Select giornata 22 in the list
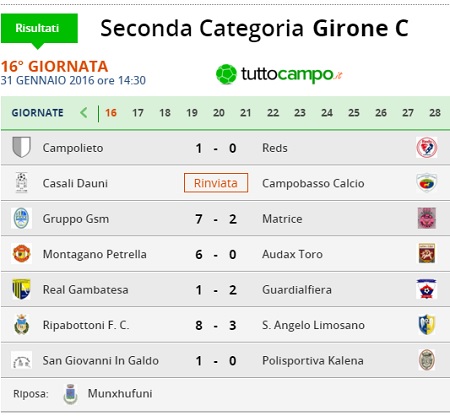 [273, 113]
